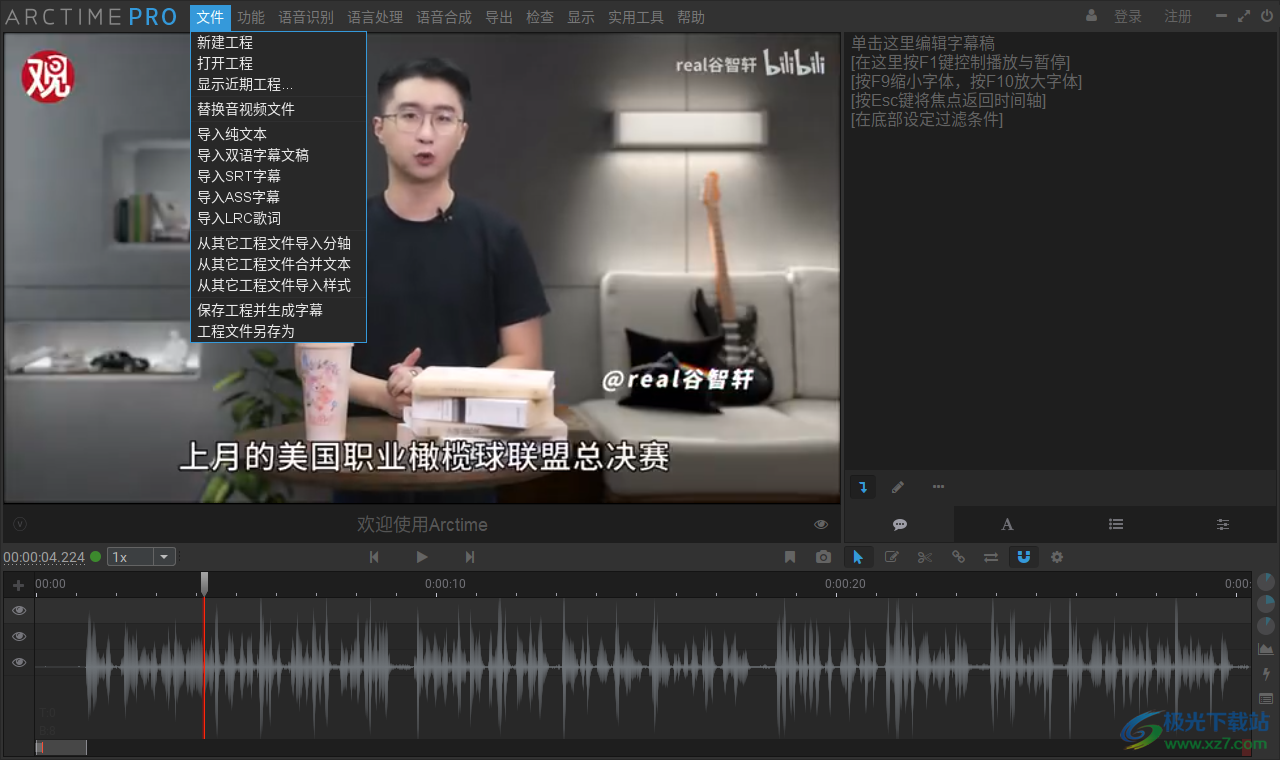Select the scissors cut tool
Viewport: 1280px width, 760px height.
pyautogui.click(x=925, y=557)
